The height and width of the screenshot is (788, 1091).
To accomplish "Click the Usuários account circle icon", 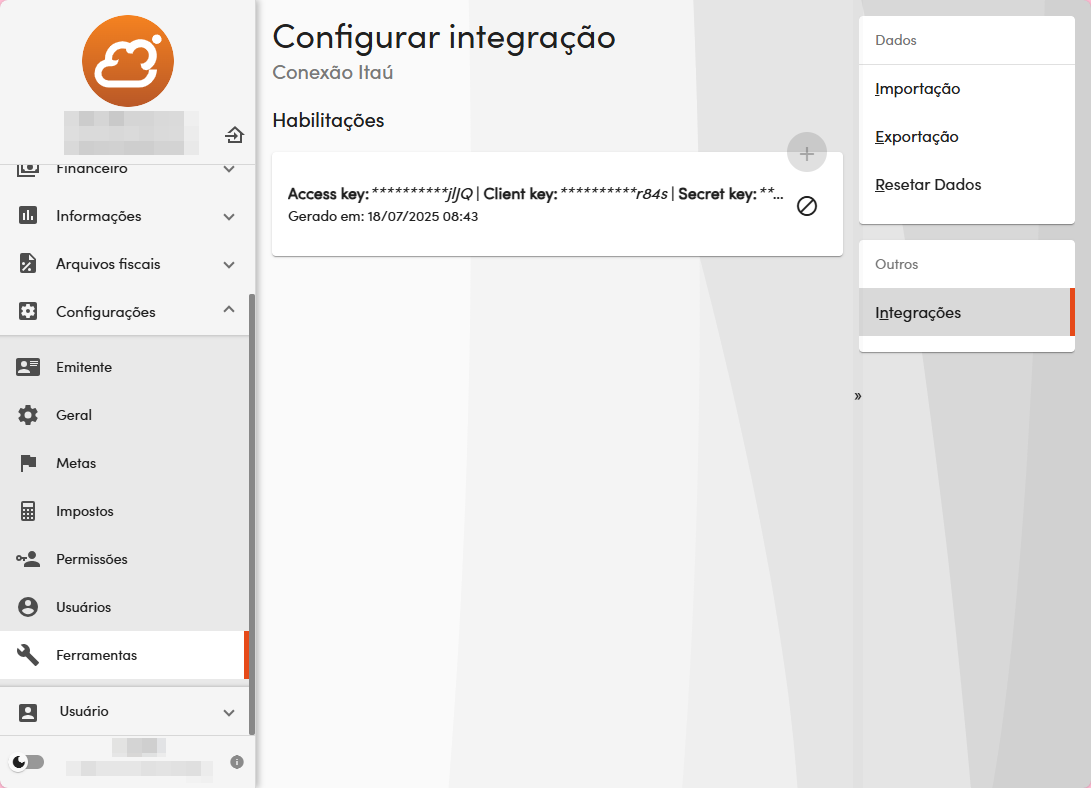I will (28, 606).
